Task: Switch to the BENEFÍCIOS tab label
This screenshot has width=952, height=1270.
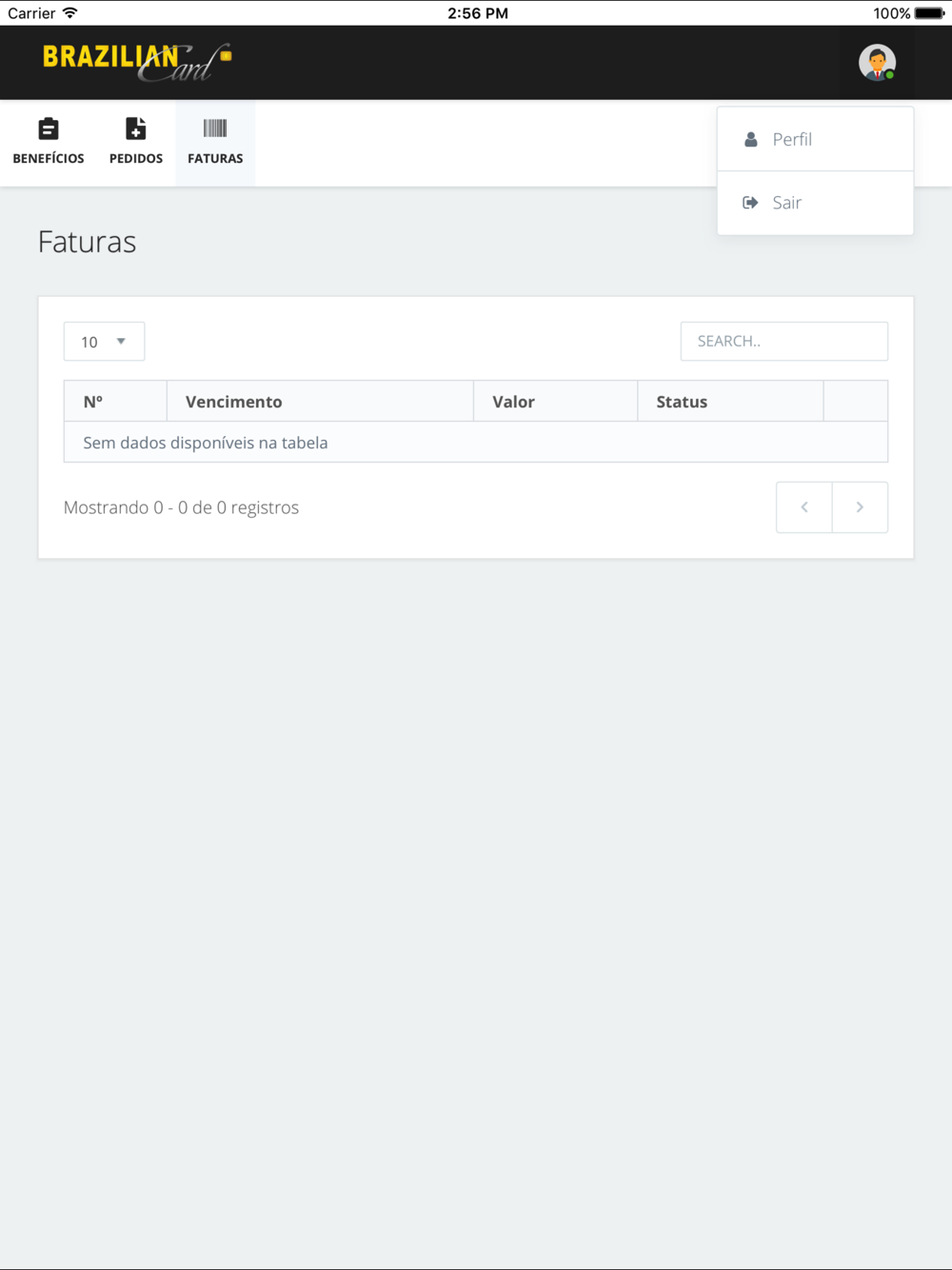Action: tap(49, 158)
